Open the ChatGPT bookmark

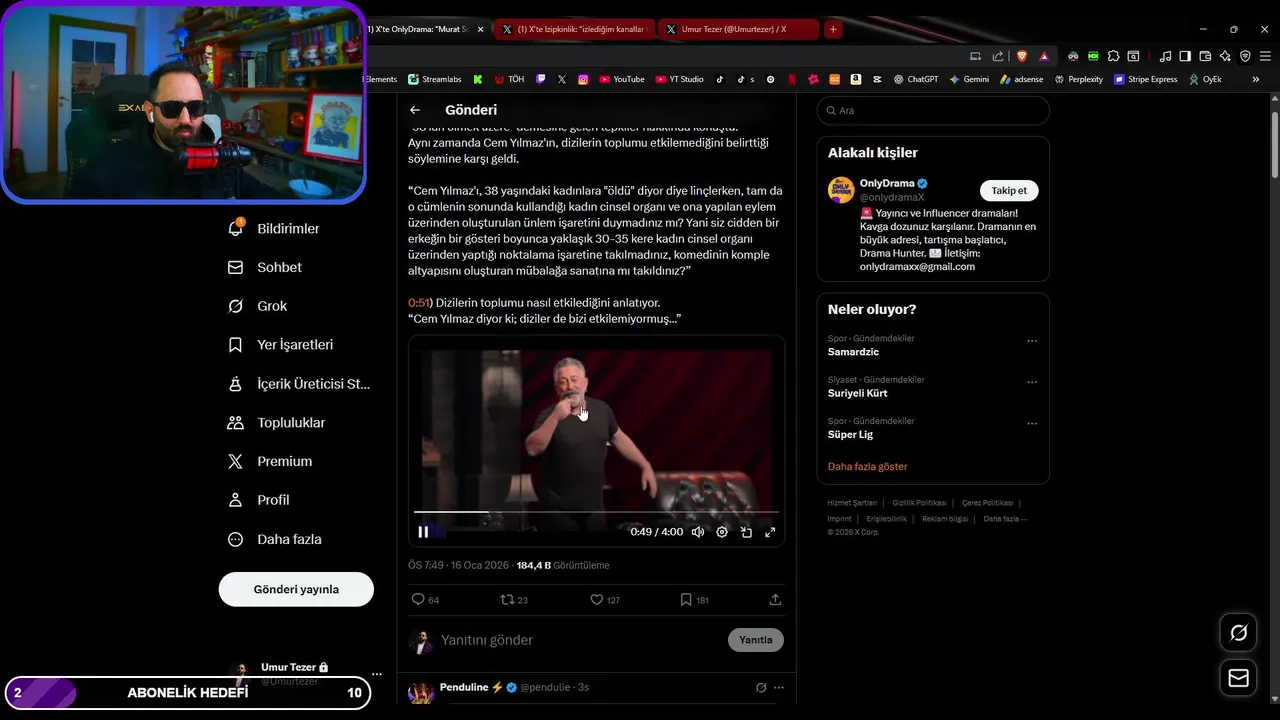916,79
